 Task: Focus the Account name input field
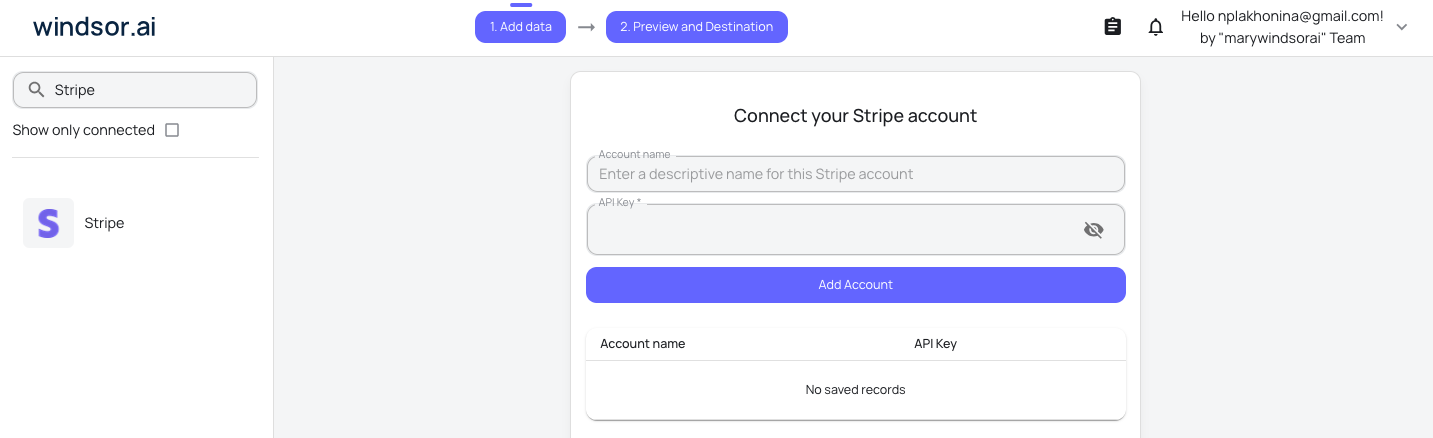856,174
